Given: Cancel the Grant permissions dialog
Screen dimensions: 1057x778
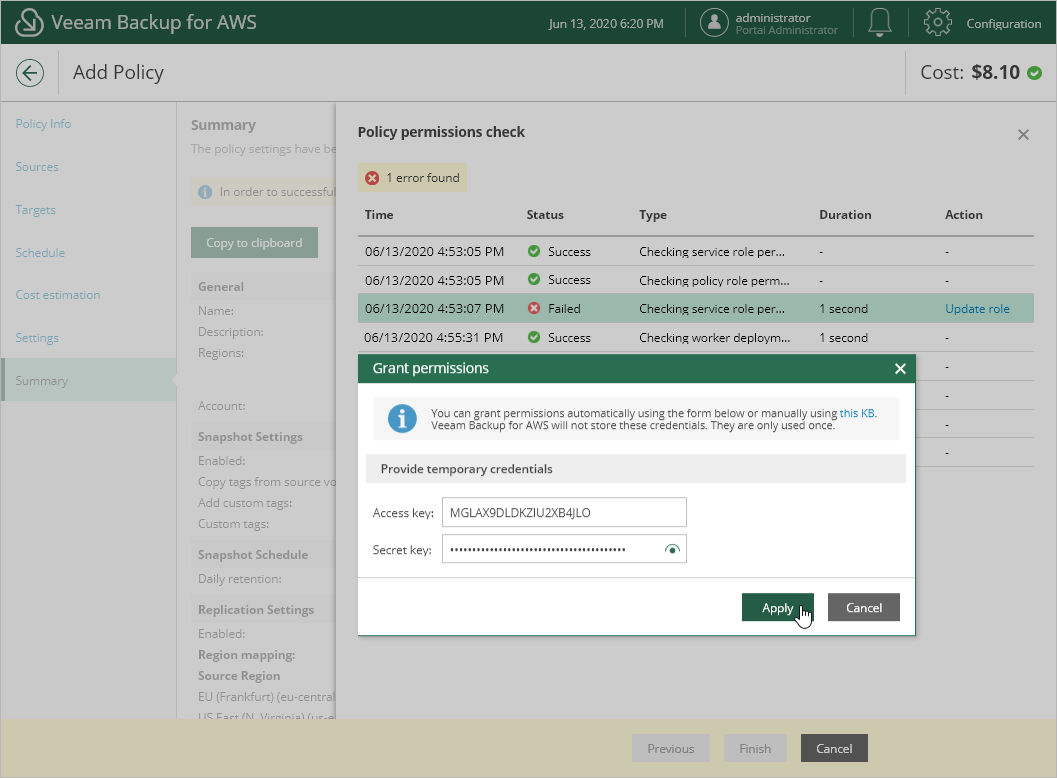Looking at the screenshot, I should coord(864,607).
